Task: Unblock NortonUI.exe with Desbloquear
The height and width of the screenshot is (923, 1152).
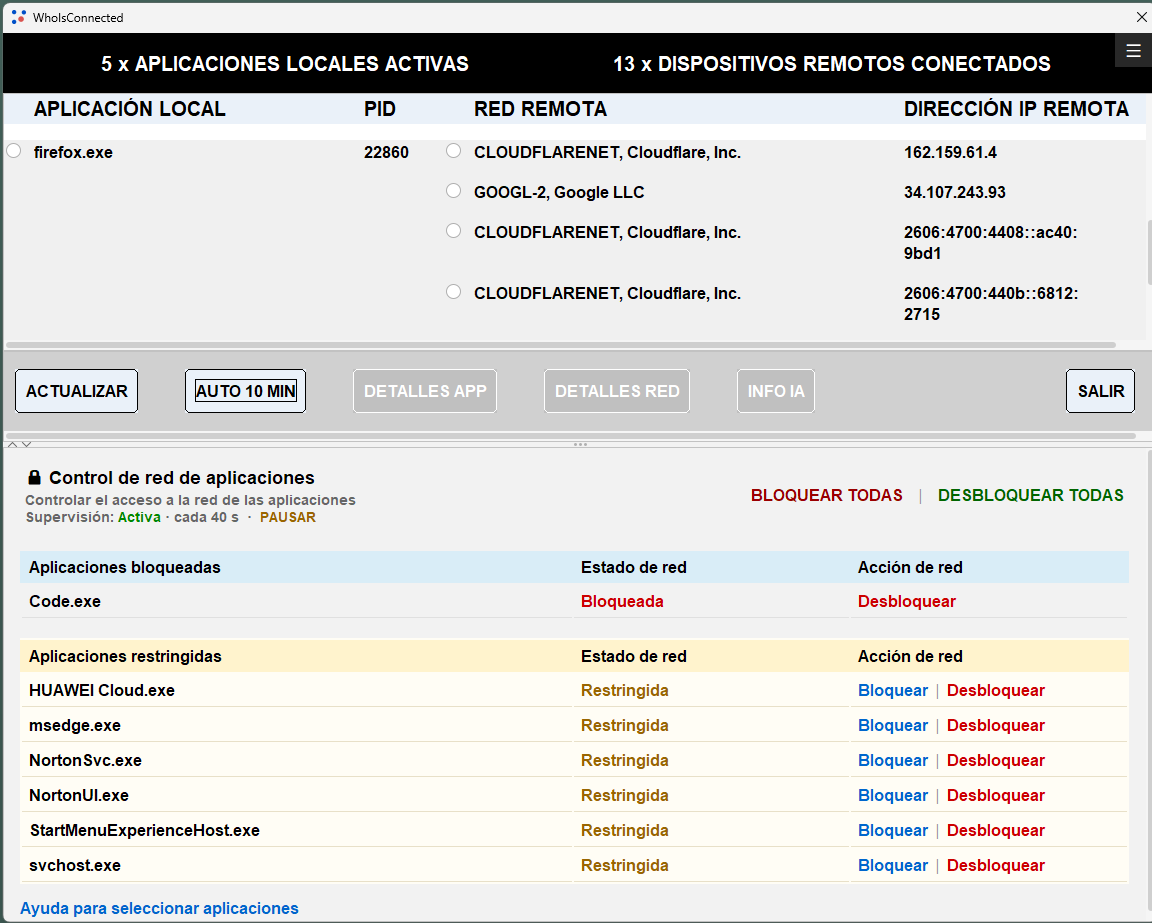Action: 996,795
